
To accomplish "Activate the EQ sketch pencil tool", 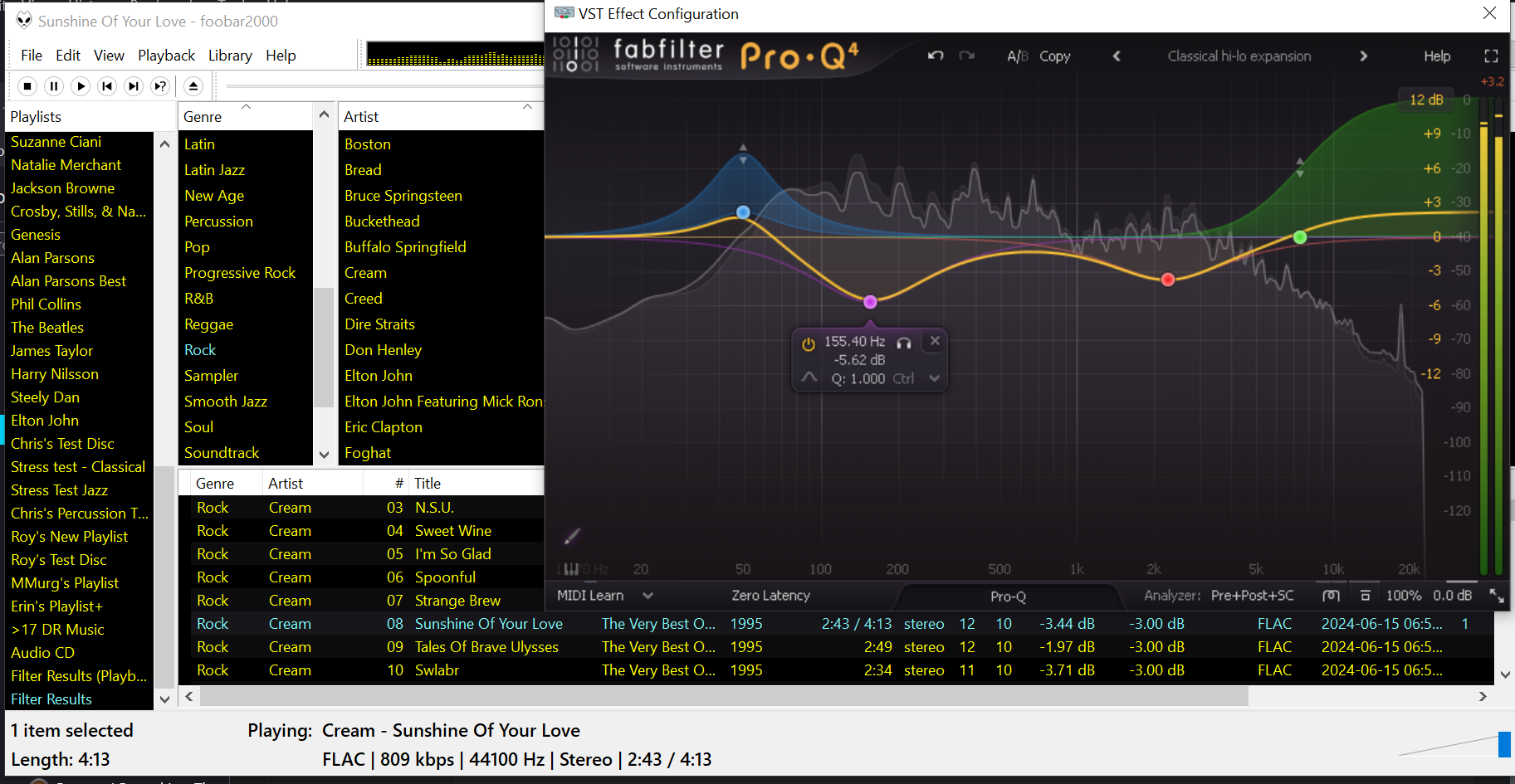I will pos(572,536).
